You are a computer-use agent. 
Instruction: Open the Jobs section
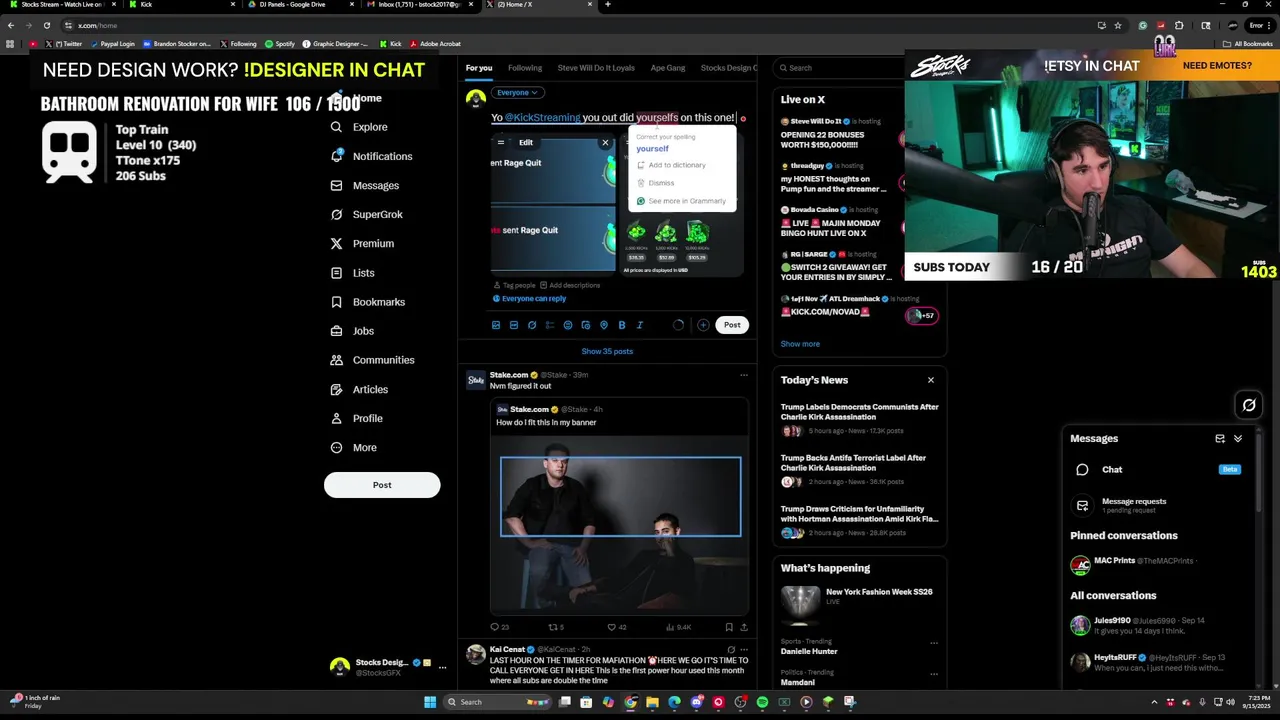point(352,331)
